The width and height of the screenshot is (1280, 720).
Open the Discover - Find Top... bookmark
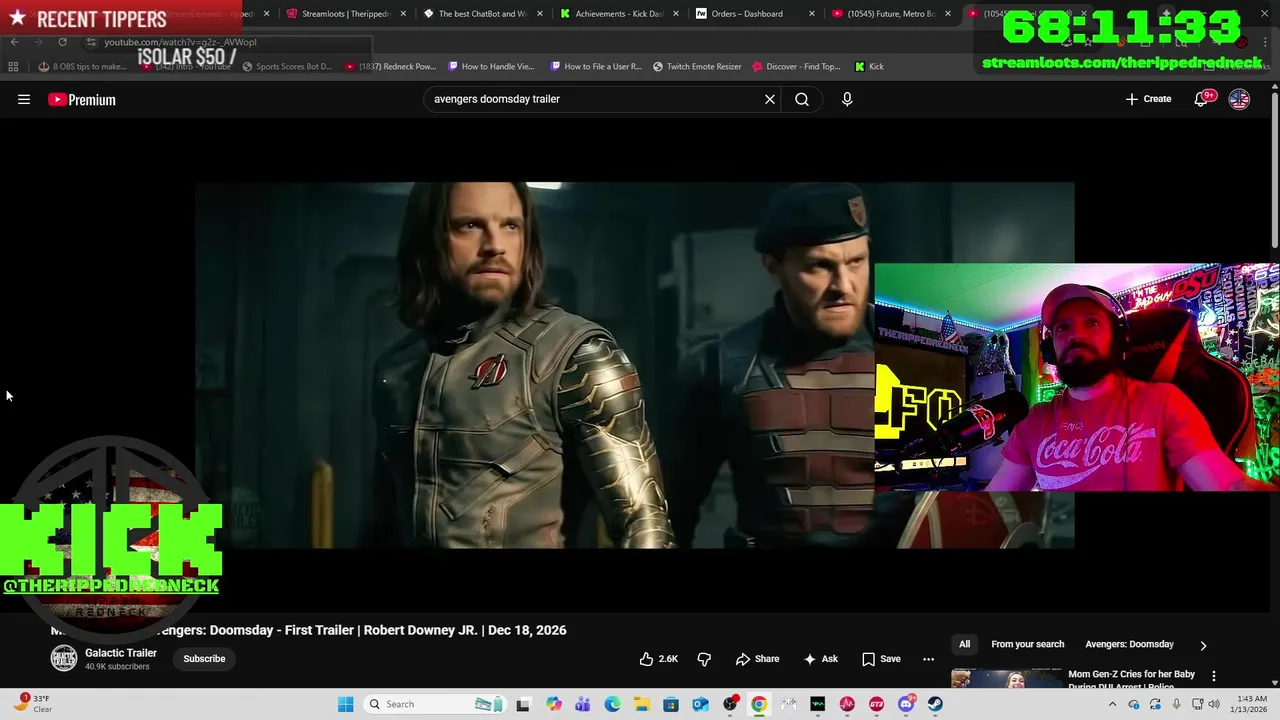pos(796,67)
